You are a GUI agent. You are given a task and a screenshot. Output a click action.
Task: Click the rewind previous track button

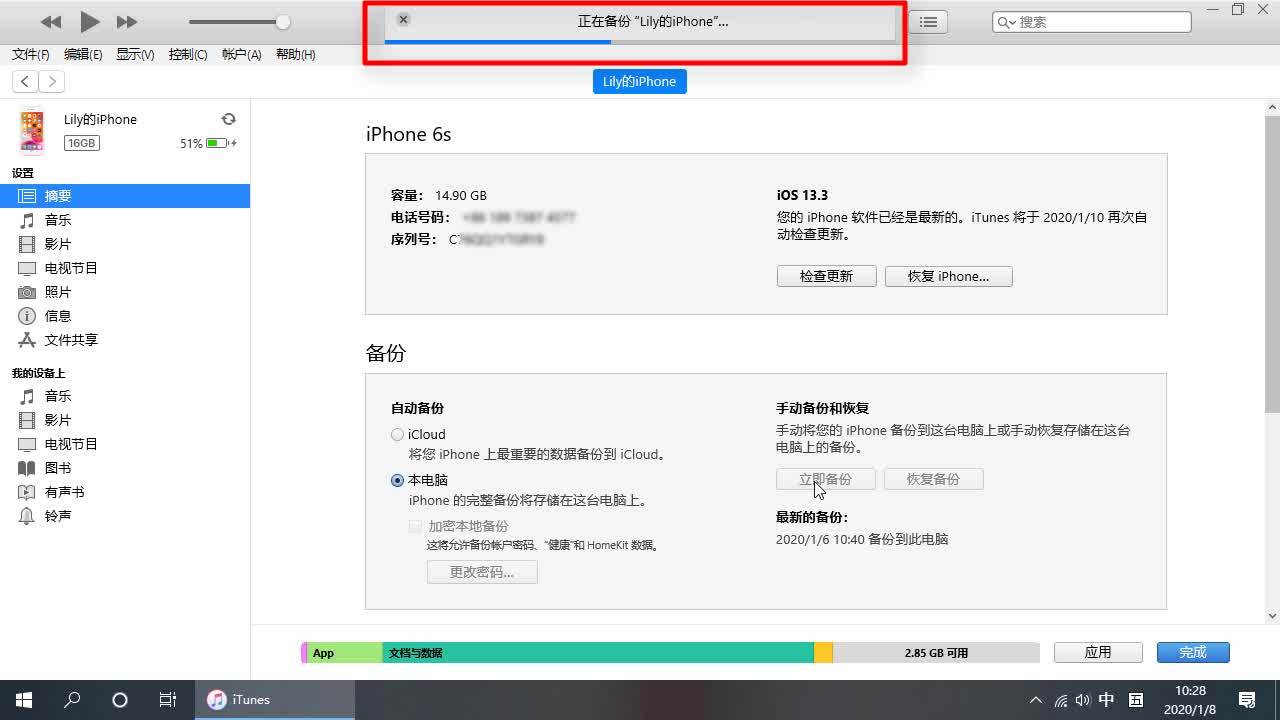pos(51,22)
